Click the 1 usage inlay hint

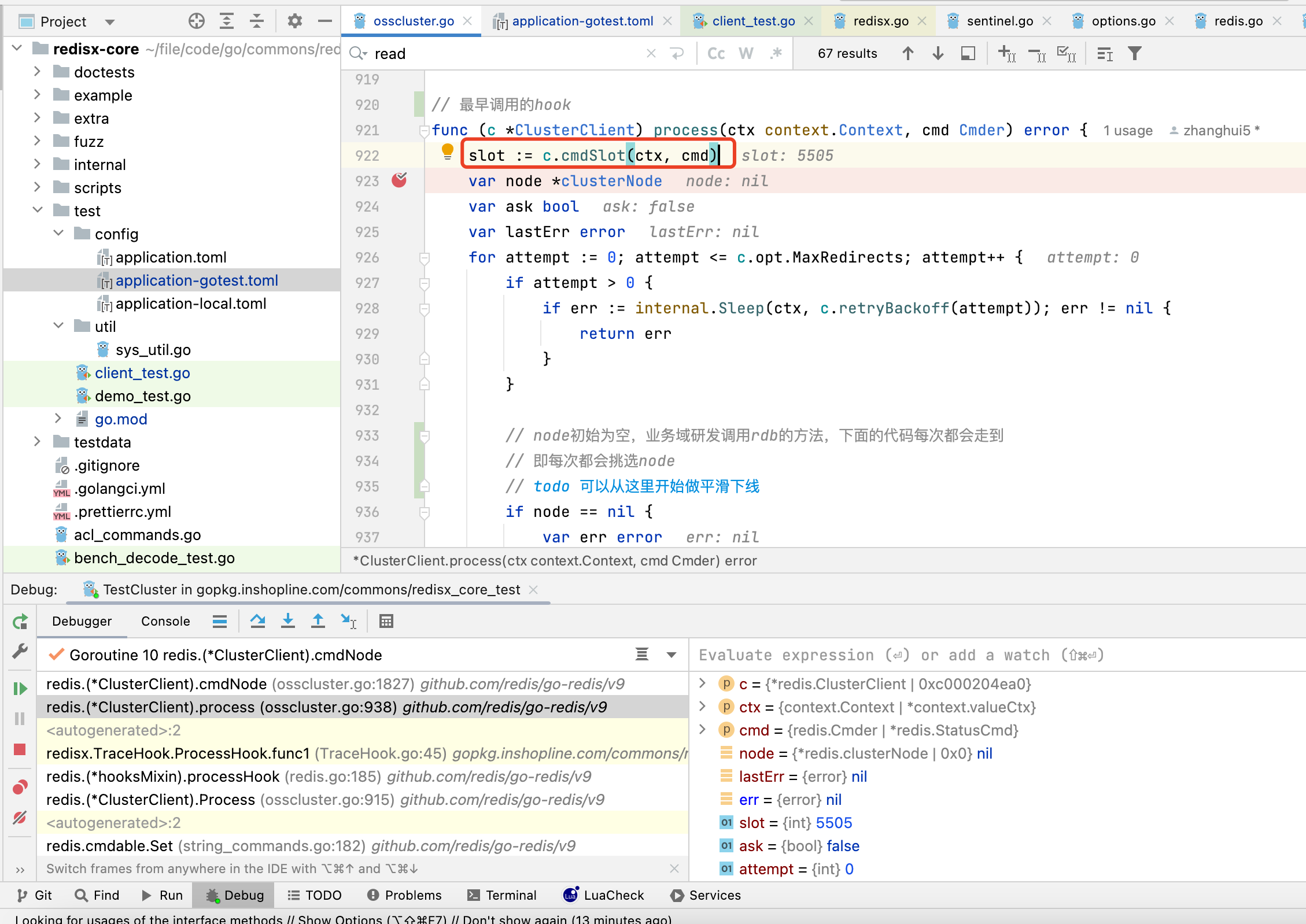[x=1128, y=131]
